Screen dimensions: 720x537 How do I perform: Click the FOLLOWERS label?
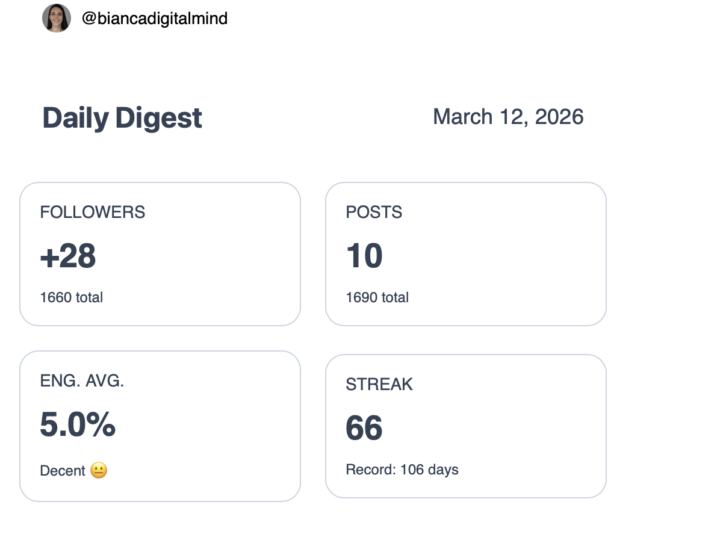coord(92,212)
